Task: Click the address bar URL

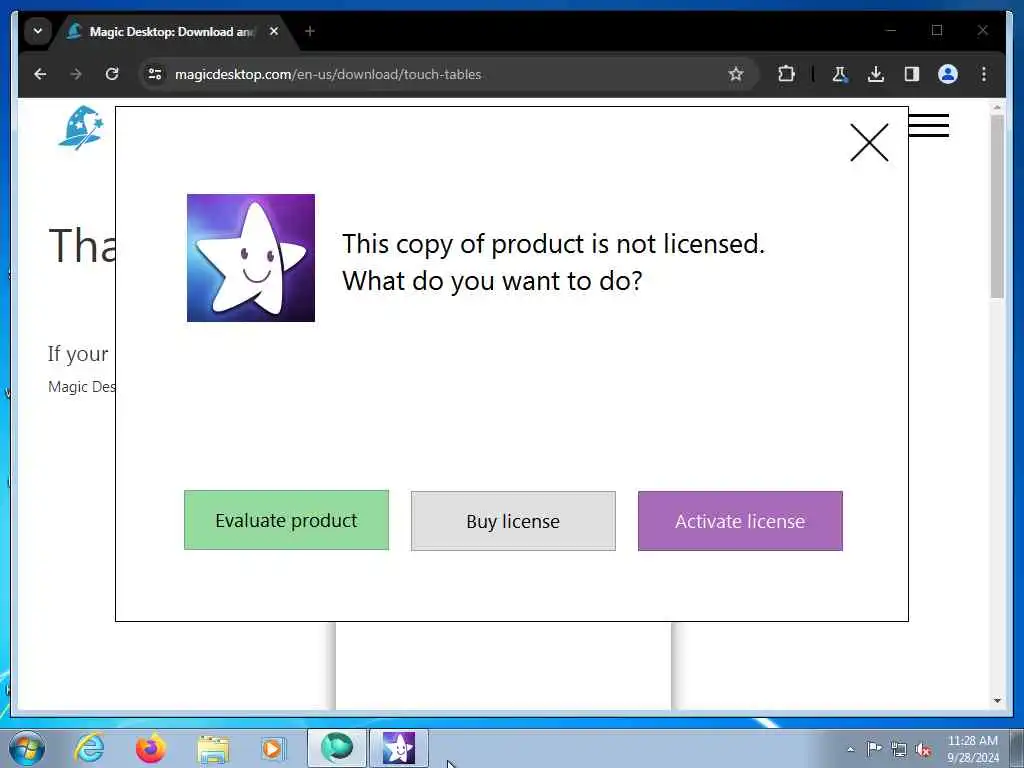Action: [328, 74]
